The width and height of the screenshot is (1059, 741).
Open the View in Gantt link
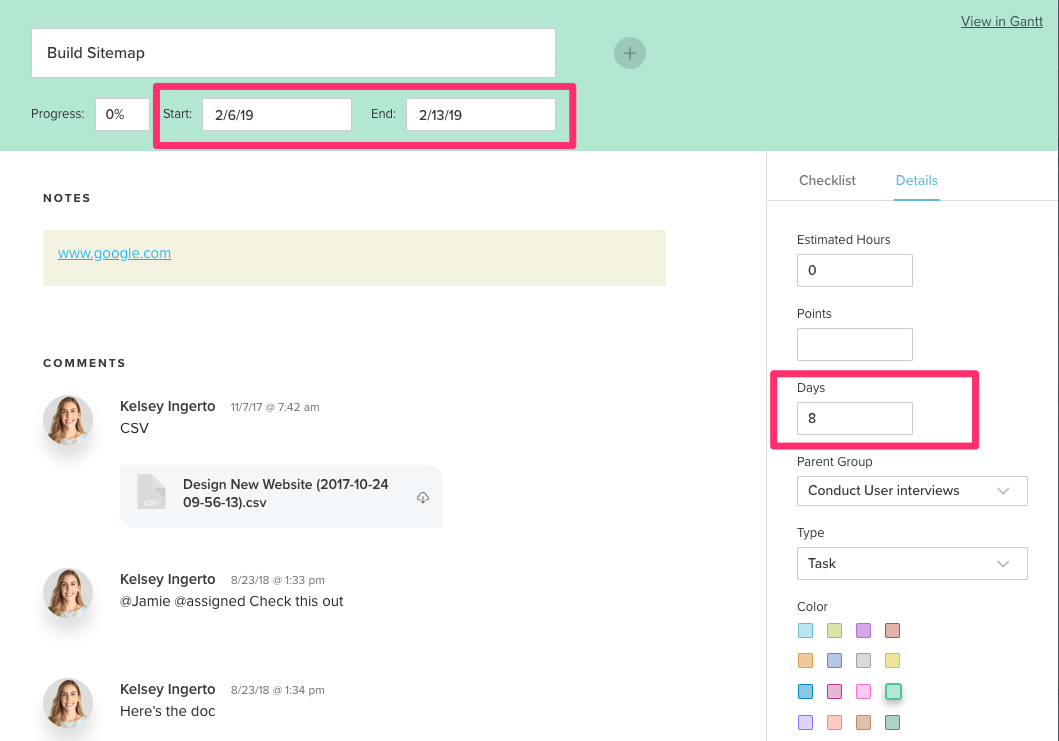tap(1001, 21)
